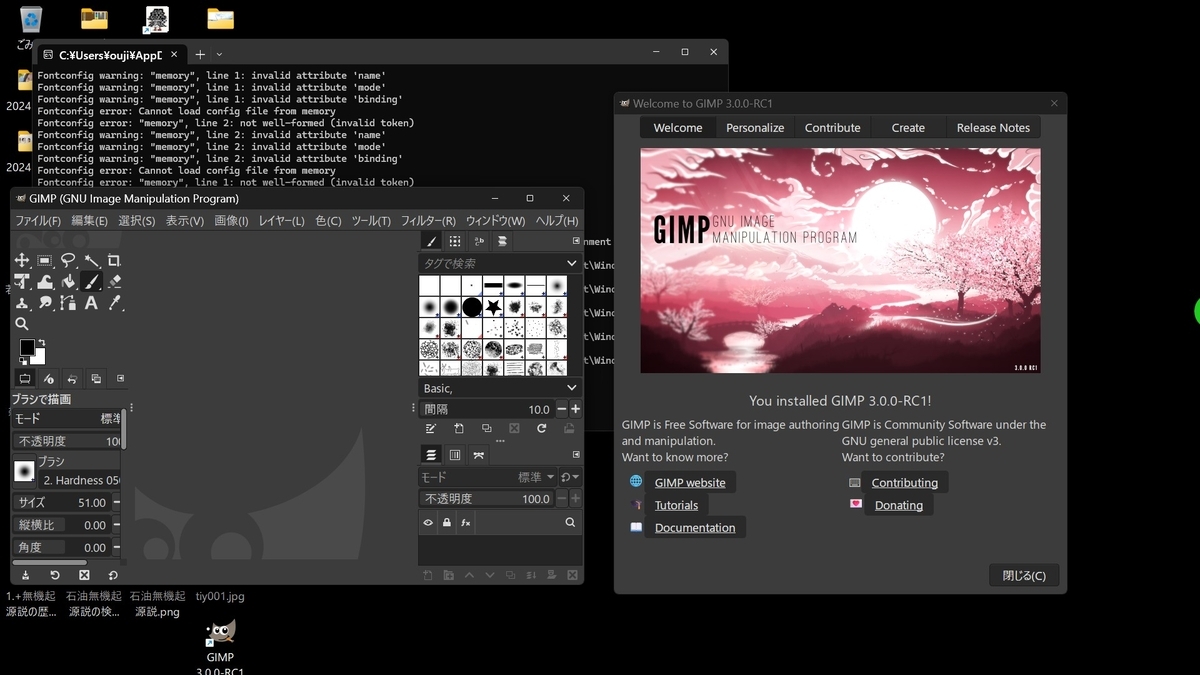Viewport: 1200px width, 675px height.
Task: Swap foreground and background colors arrow
Action: [x=42, y=342]
